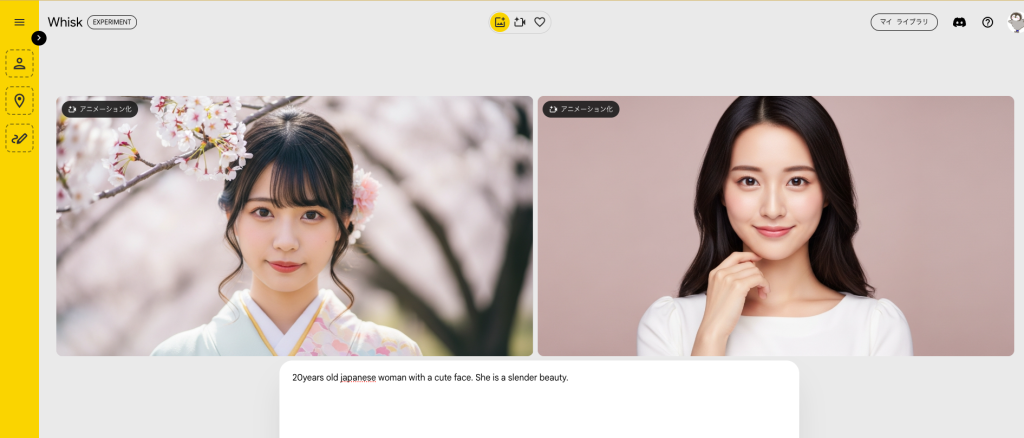Animate the white blouse woman image with アニメーション化
This screenshot has height=438, width=1024.
[580, 109]
